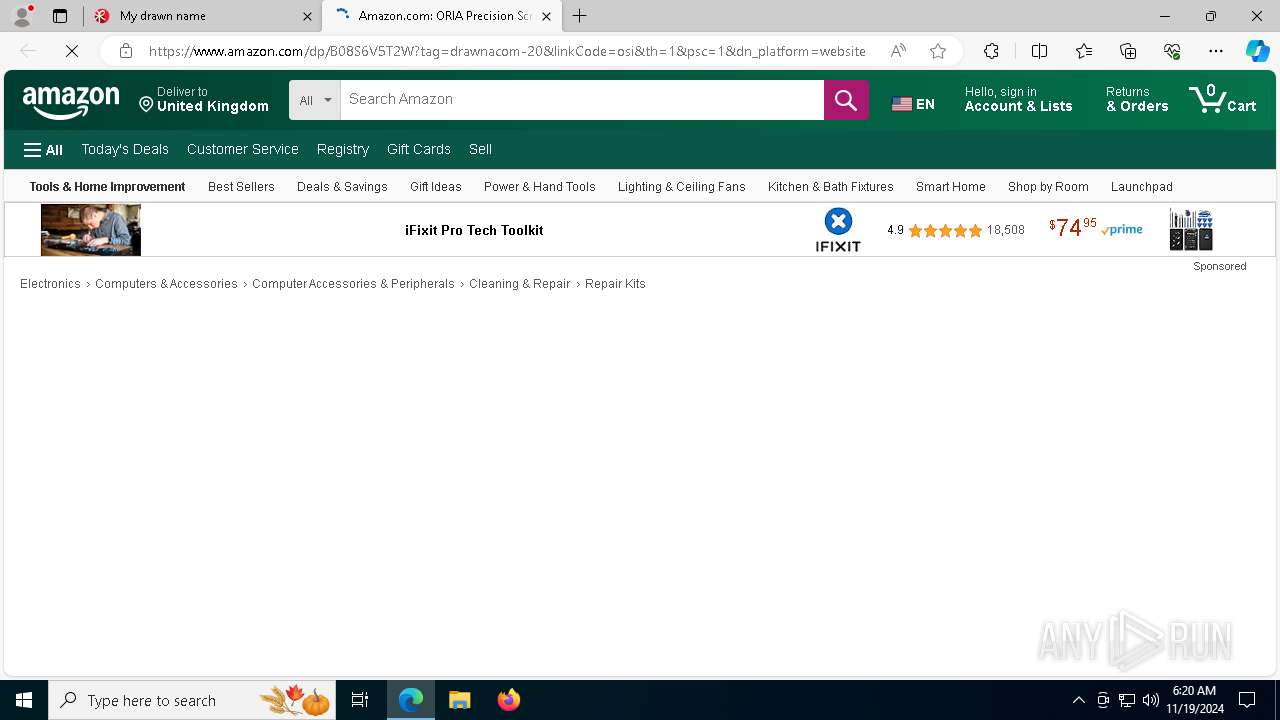Click Computers & Accessories breadcrumb
Screen dimensions: 1280x720
pos(166,284)
